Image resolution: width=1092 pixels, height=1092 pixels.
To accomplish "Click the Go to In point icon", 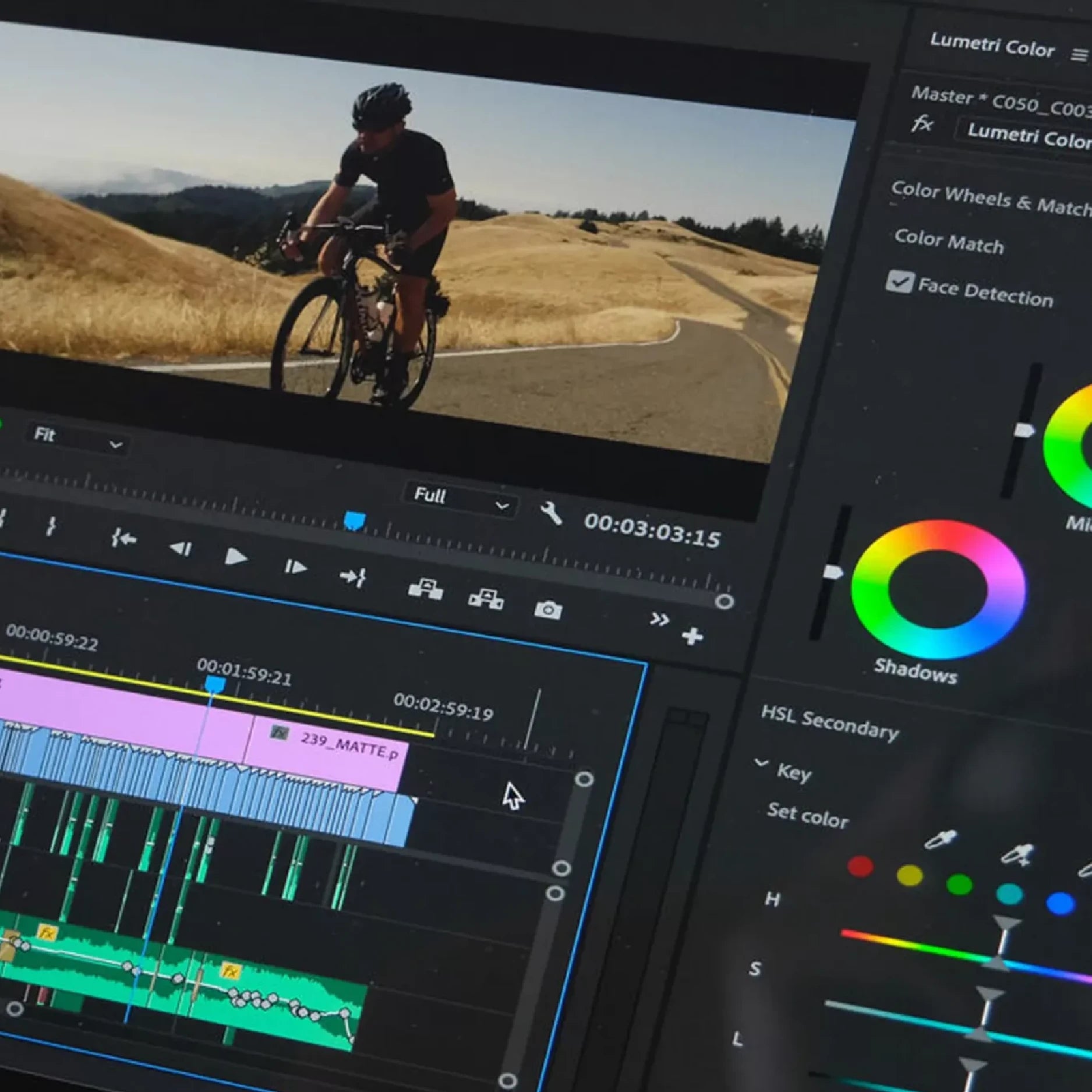I will coord(124,539).
